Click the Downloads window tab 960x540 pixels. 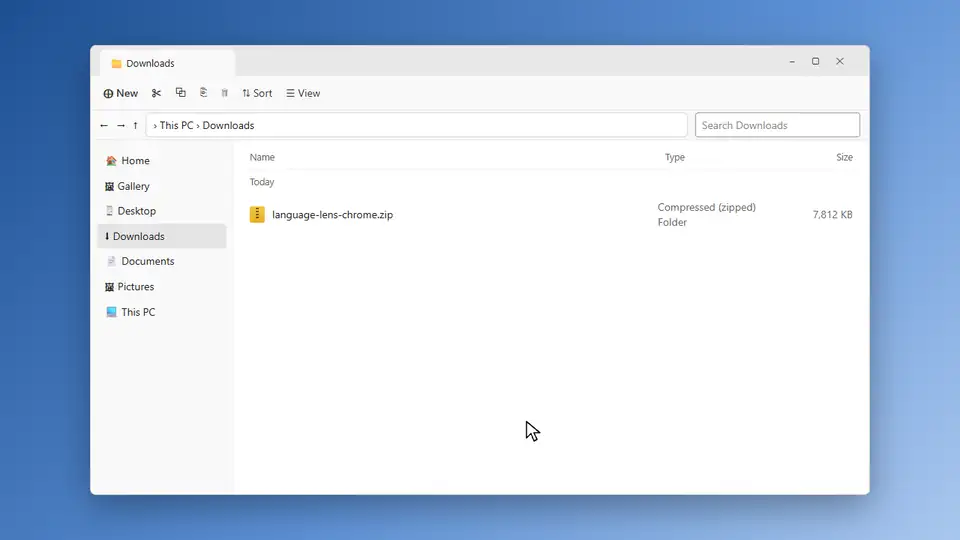(x=167, y=63)
